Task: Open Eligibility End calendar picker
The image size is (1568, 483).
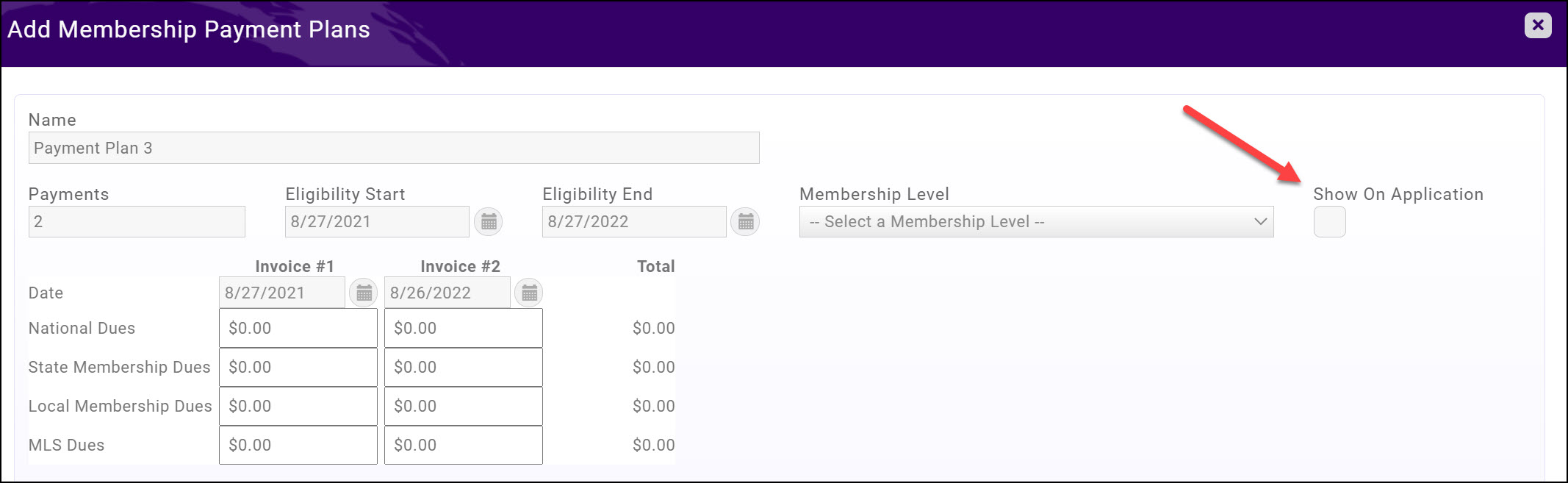Action: coord(745,221)
